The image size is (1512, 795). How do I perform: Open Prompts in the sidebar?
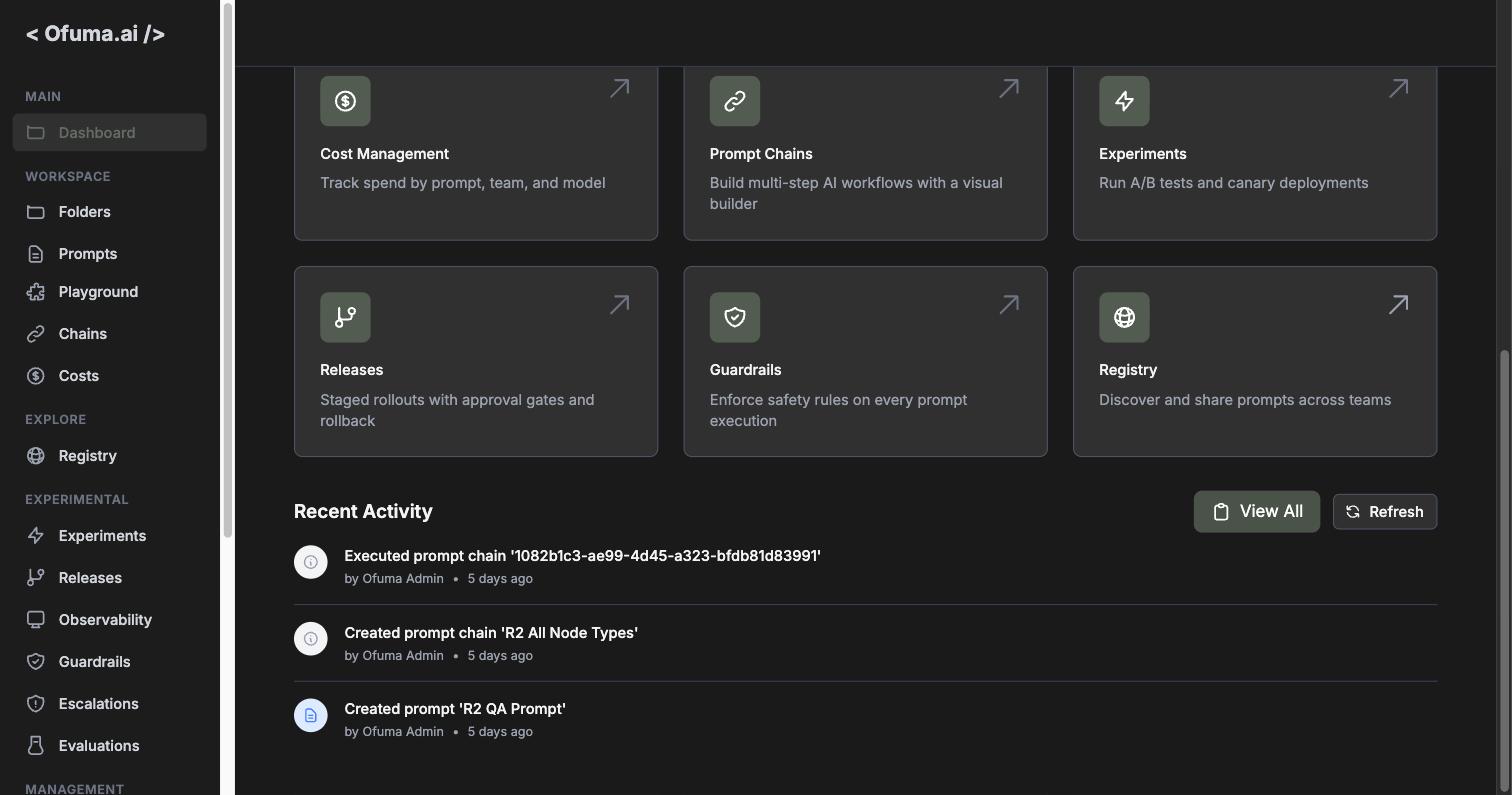tap(110, 254)
